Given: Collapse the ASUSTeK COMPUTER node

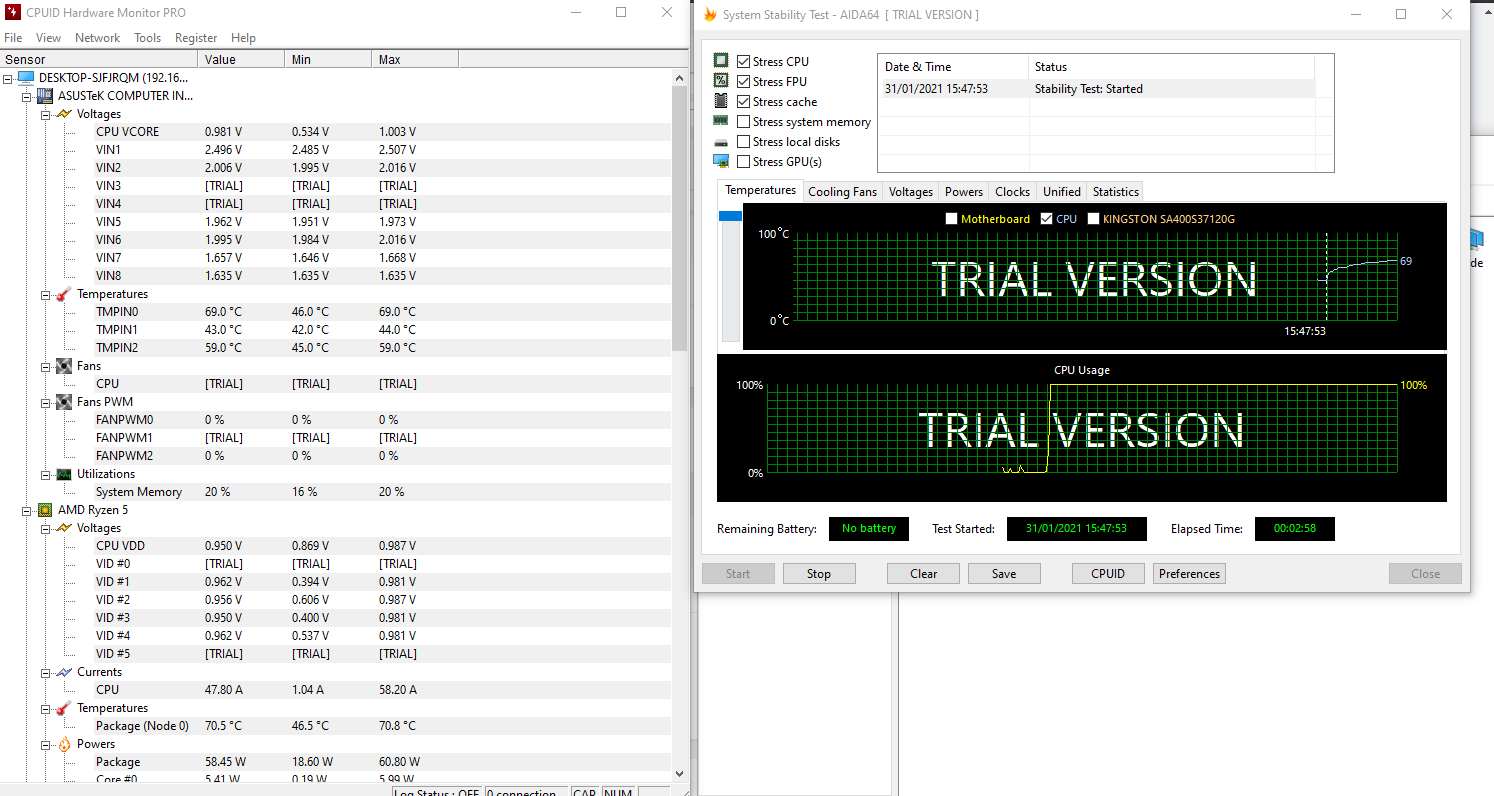Looking at the screenshot, I should (x=27, y=96).
